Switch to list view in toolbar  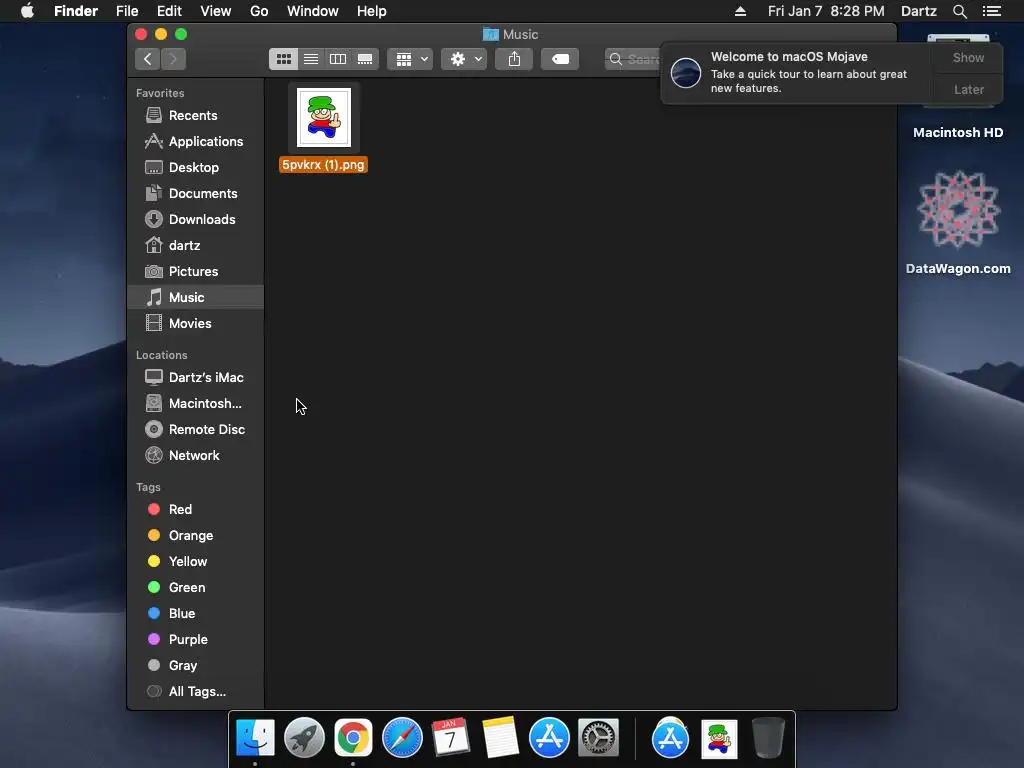click(x=311, y=59)
